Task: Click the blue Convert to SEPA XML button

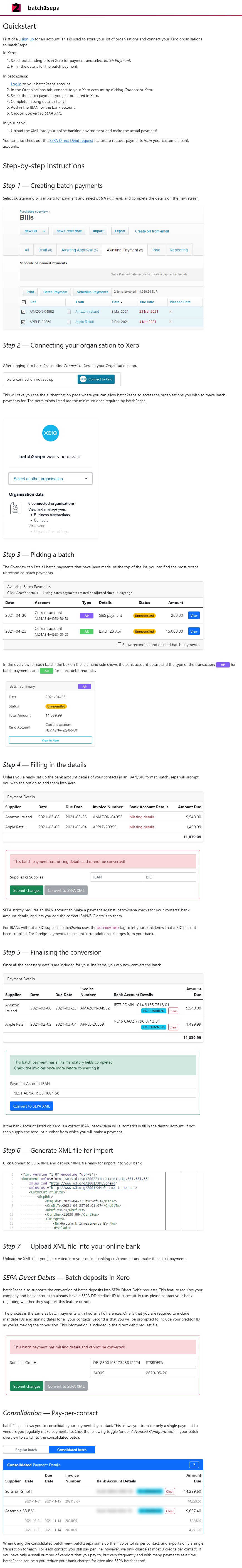Action: 32,1106
